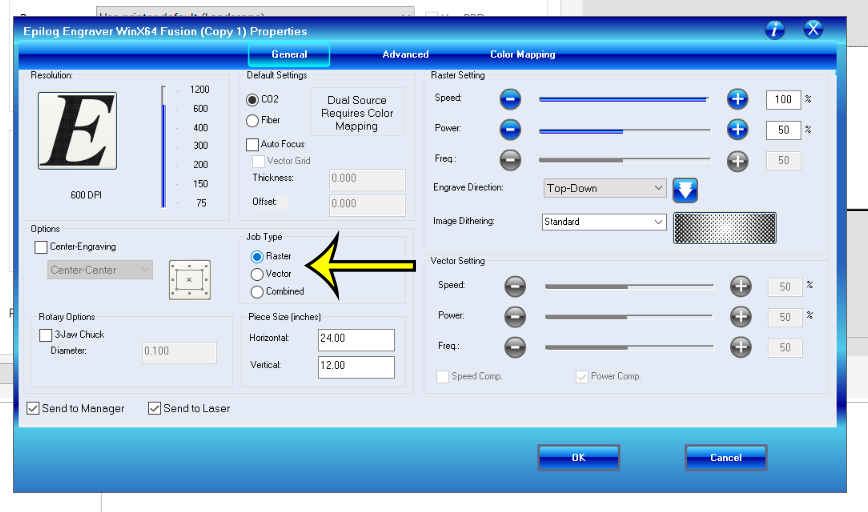Click the center-engraving position icon
868x512 pixels.
pyautogui.click(x=190, y=280)
